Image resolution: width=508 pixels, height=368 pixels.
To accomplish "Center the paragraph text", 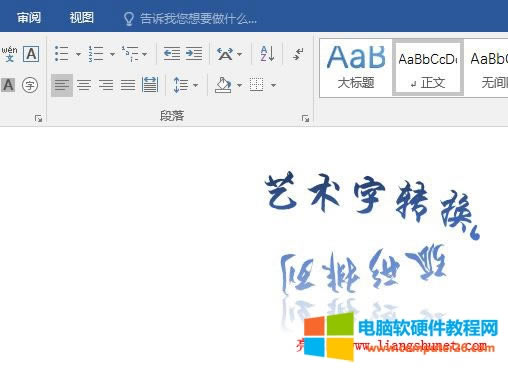I will coord(84,85).
